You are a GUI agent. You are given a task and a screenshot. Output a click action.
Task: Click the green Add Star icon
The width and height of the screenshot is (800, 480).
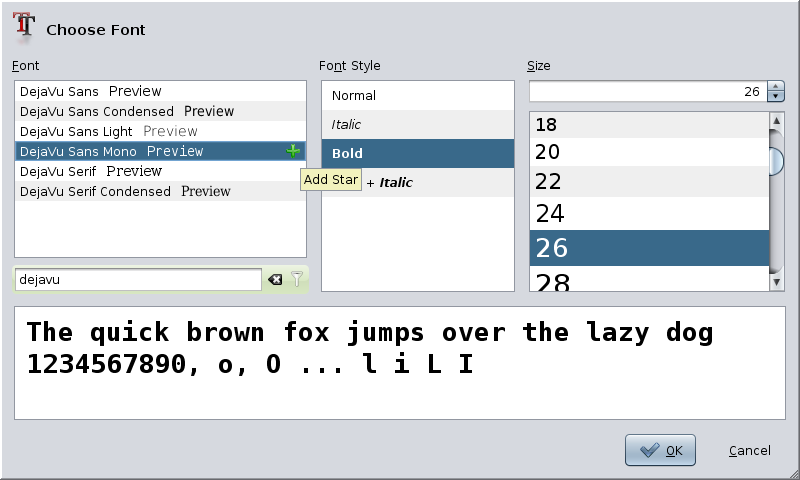coord(293,151)
